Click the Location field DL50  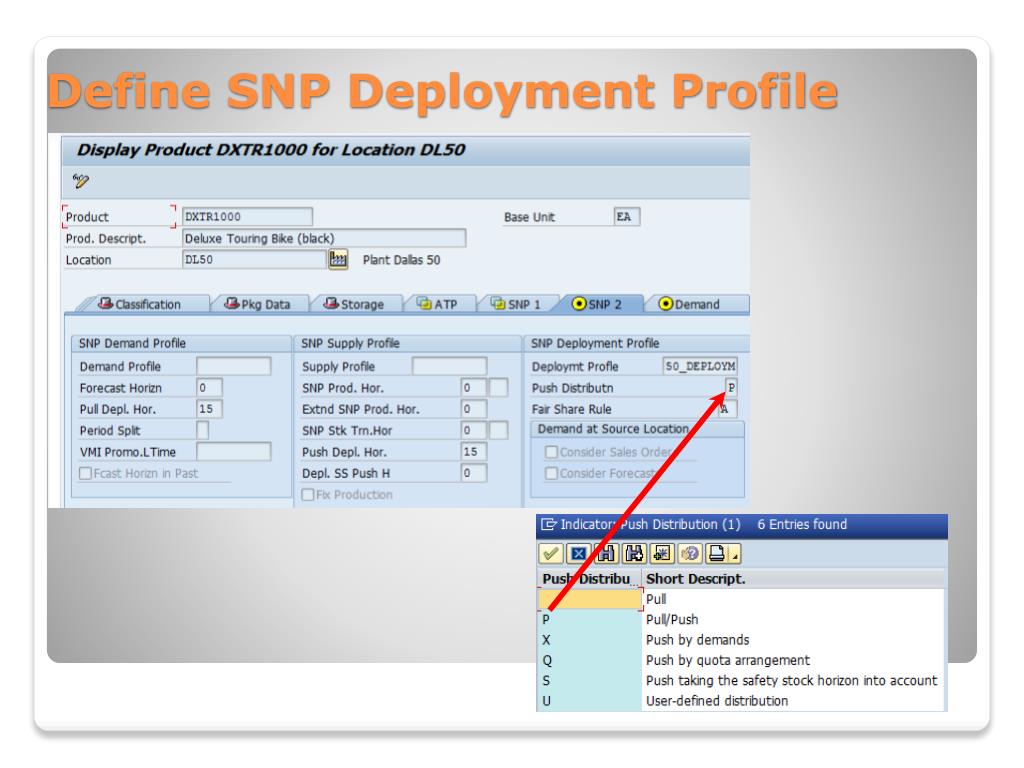[x=254, y=259]
